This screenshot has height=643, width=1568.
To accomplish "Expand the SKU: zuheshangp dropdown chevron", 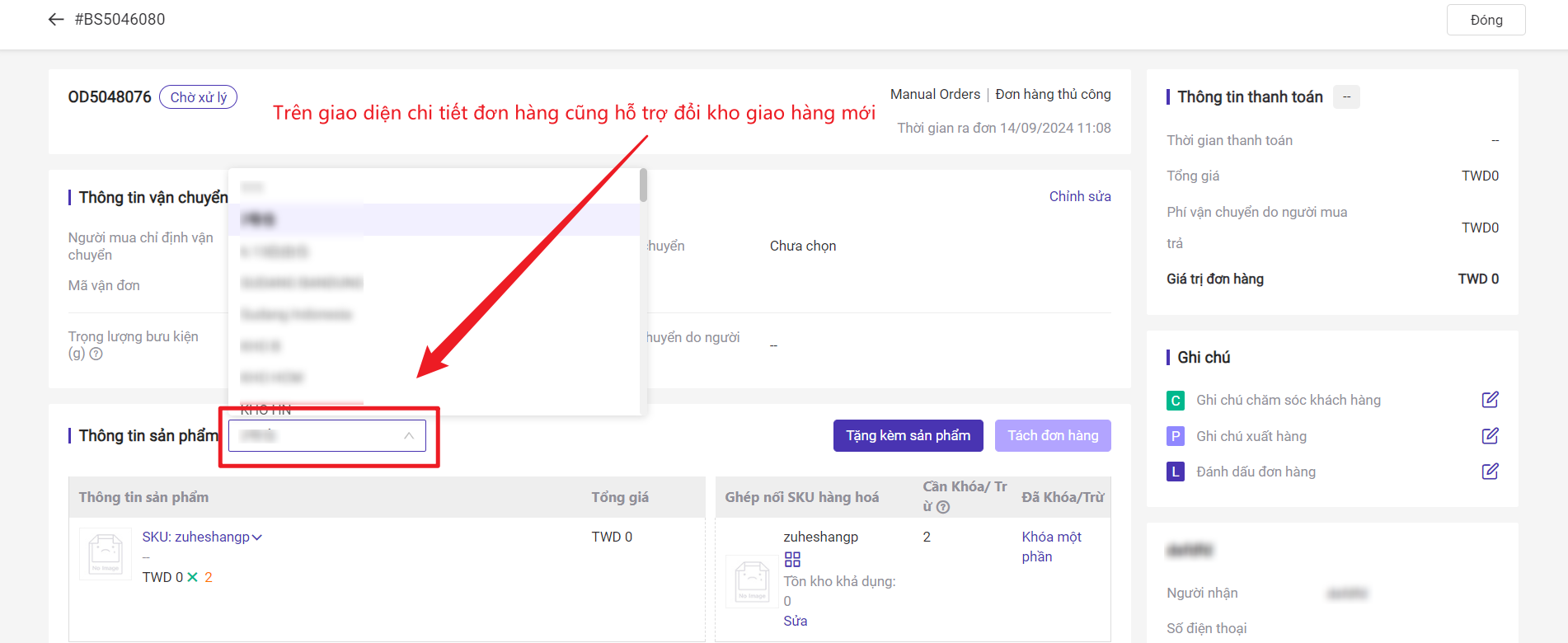I will point(257,537).
